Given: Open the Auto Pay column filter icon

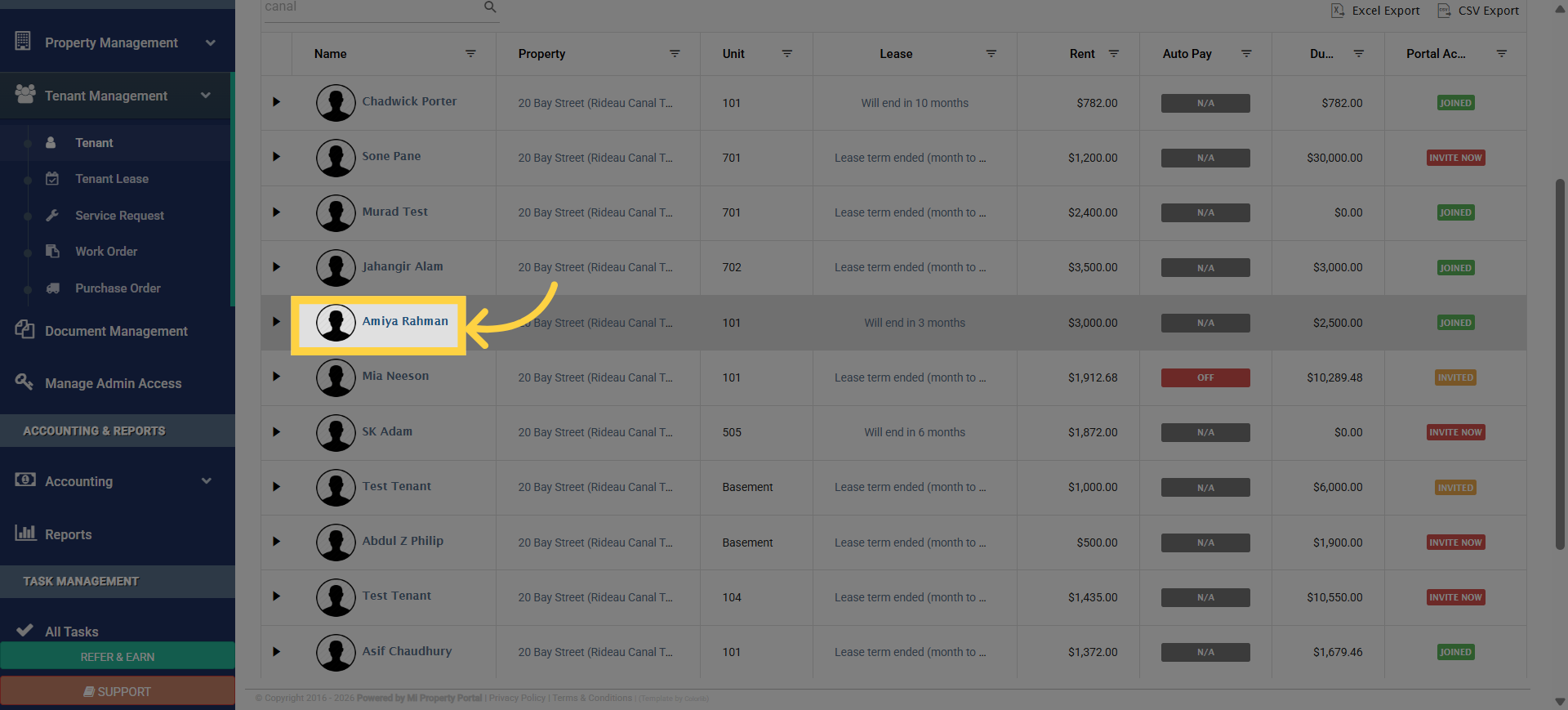Looking at the screenshot, I should click(x=1246, y=54).
